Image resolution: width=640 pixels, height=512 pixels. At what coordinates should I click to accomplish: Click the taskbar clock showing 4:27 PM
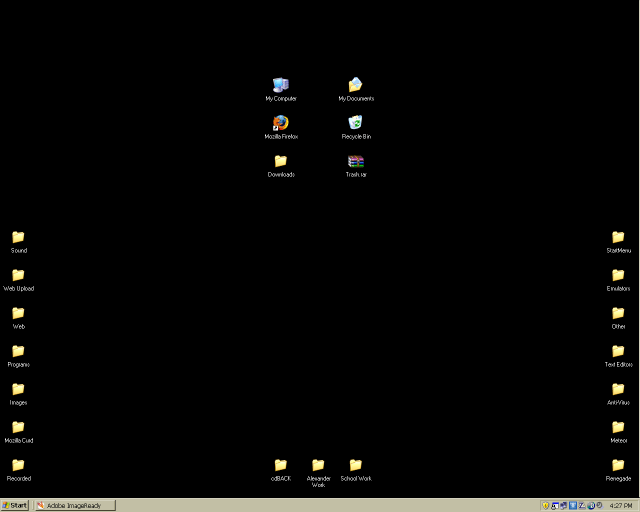[620, 505]
